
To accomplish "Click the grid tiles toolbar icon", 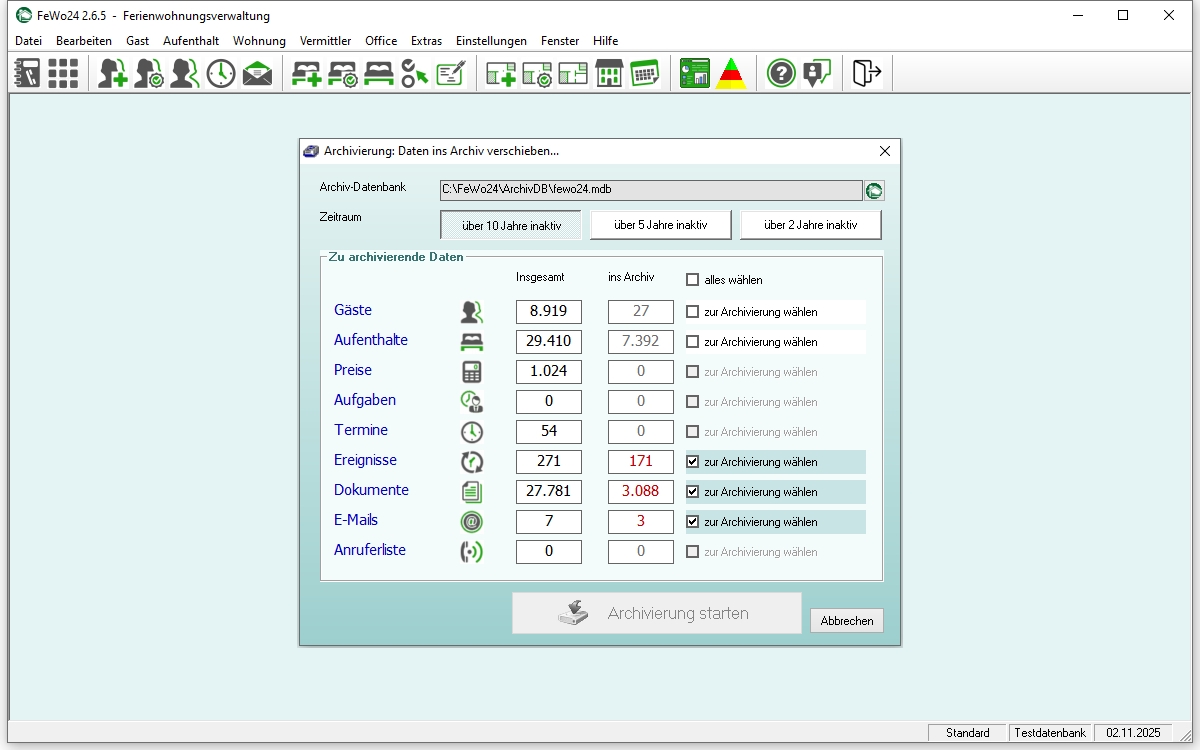I will tap(63, 73).
